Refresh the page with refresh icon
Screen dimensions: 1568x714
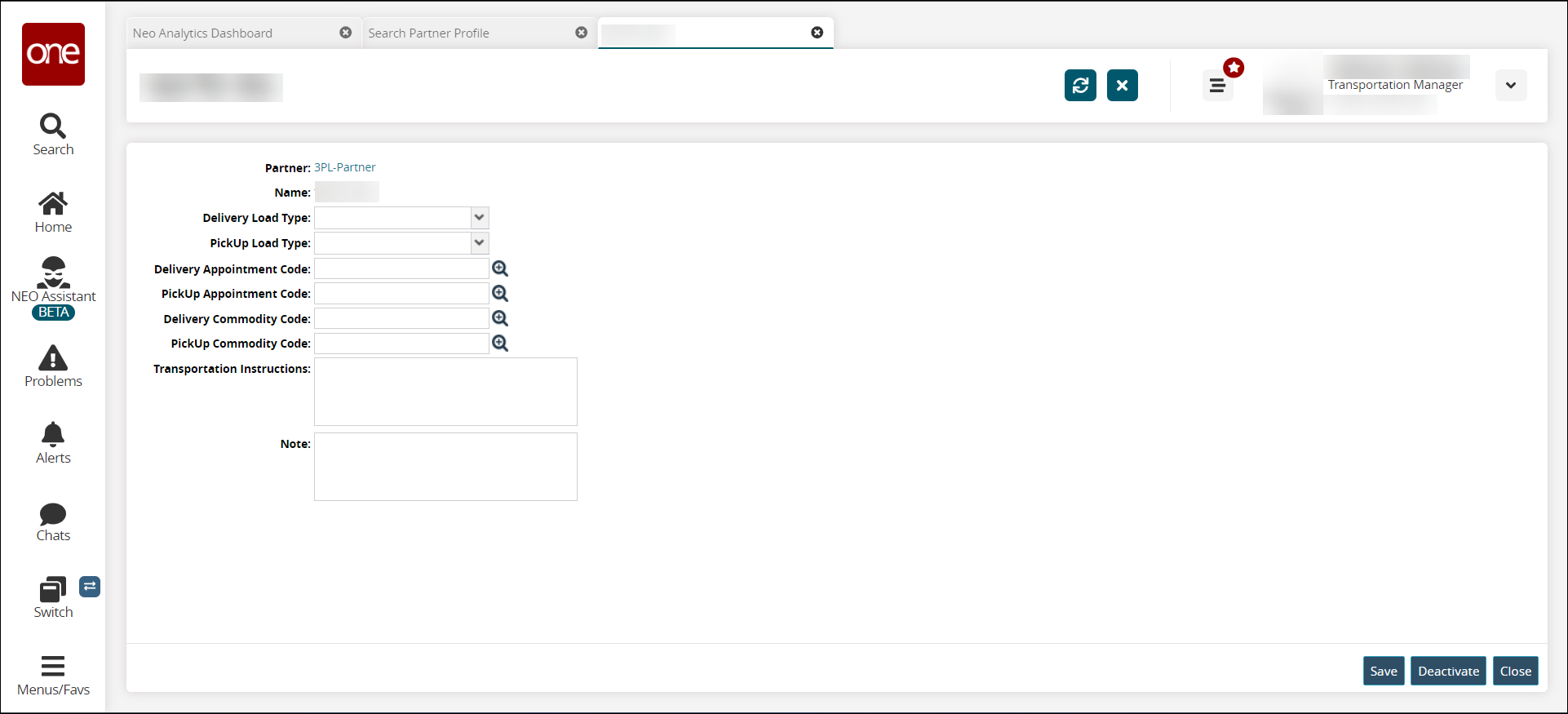click(x=1080, y=85)
